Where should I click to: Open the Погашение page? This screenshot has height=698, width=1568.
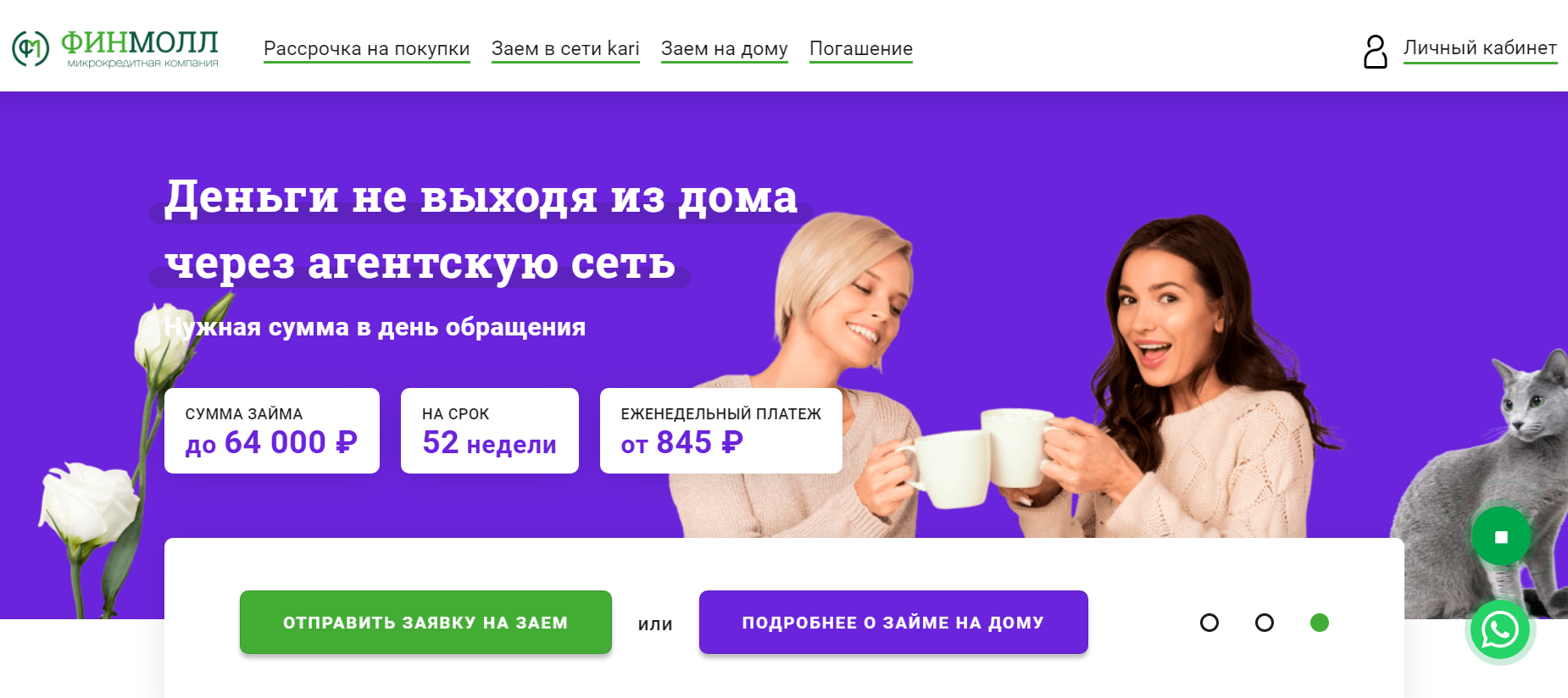pos(861,49)
